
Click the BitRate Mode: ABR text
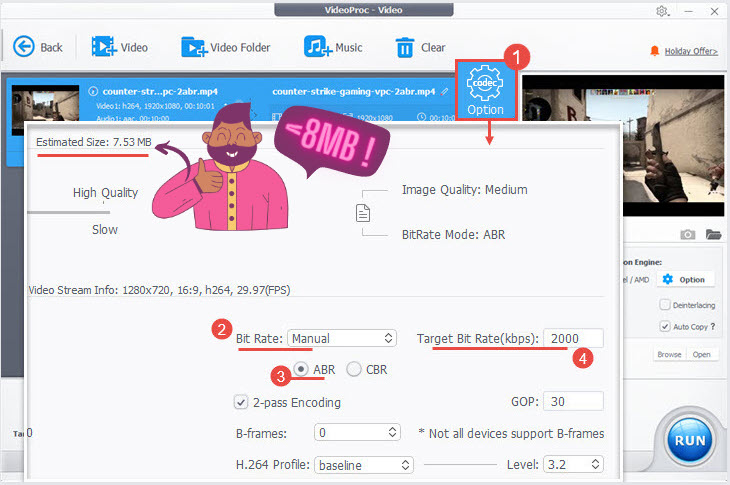[x=453, y=234]
